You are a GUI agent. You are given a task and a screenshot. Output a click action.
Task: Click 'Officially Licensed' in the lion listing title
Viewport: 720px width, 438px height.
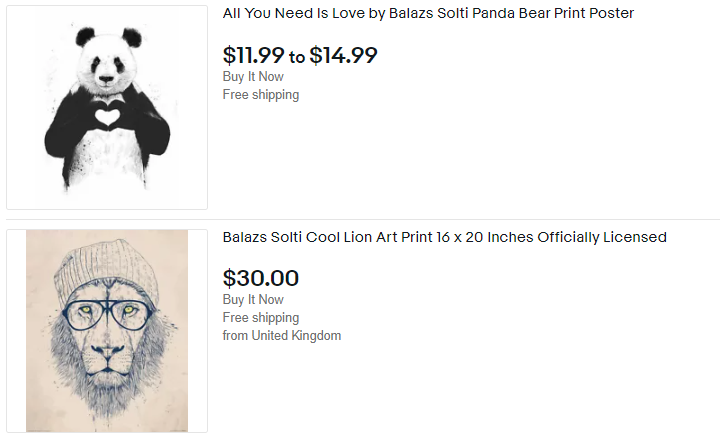coord(602,237)
